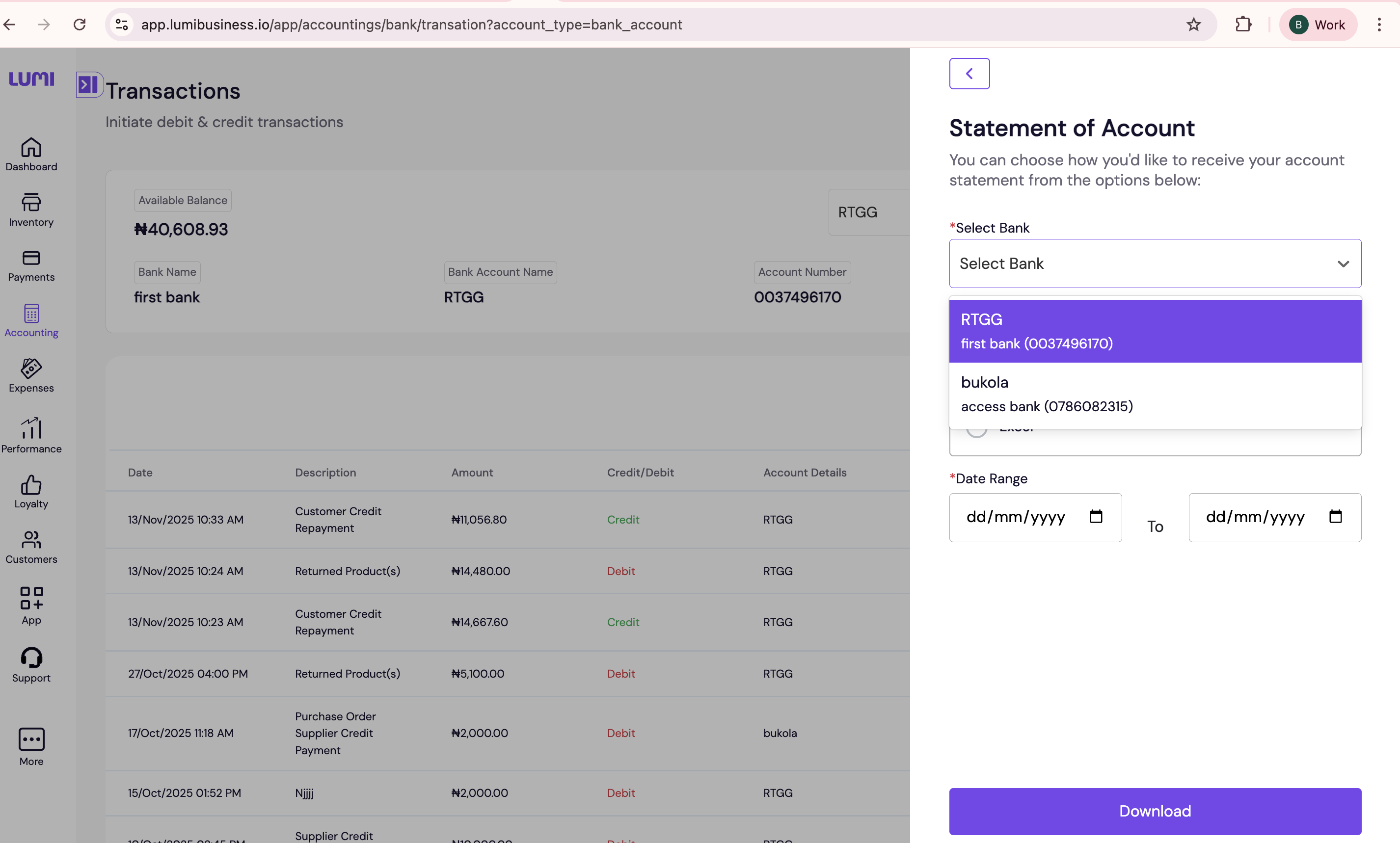Open the start date calendar picker
Viewport: 1400px width, 843px height.
point(1096,517)
